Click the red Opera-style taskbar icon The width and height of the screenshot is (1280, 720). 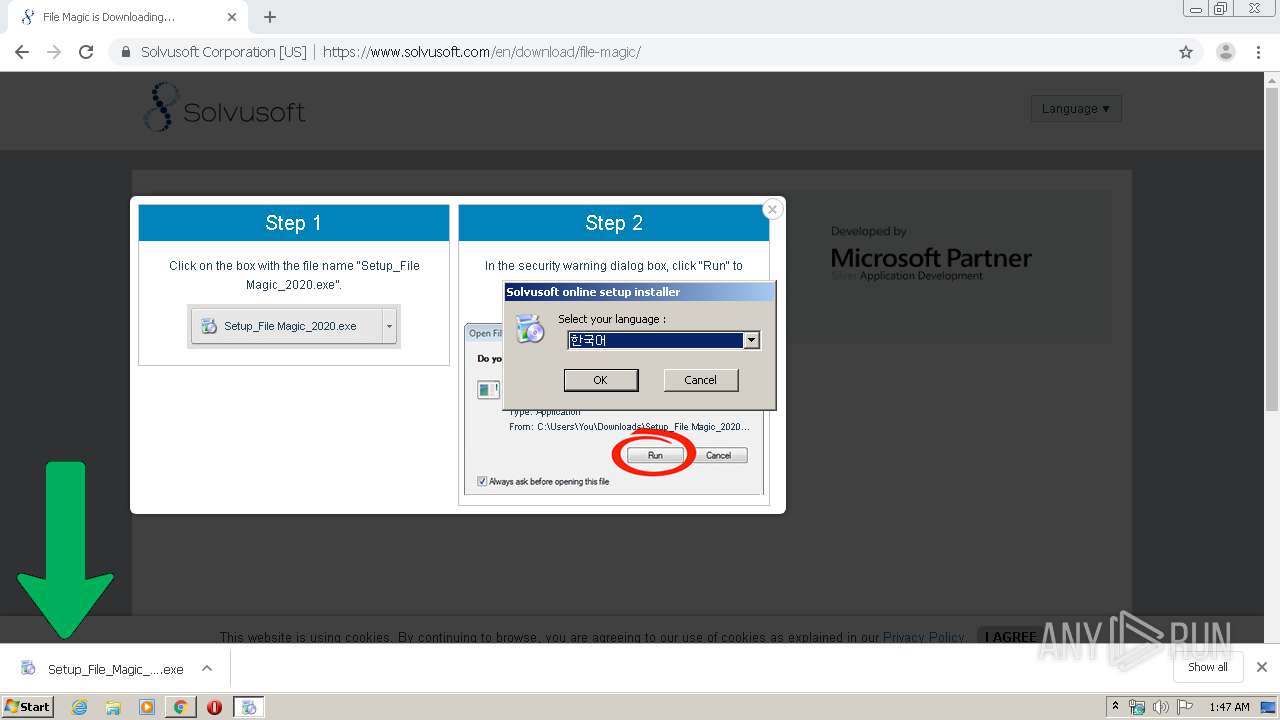coord(214,707)
